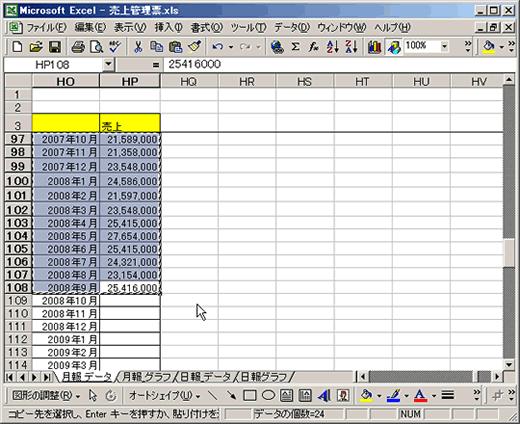Click the AutoSum sigma icon
The image size is (520, 424).
[295, 47]
